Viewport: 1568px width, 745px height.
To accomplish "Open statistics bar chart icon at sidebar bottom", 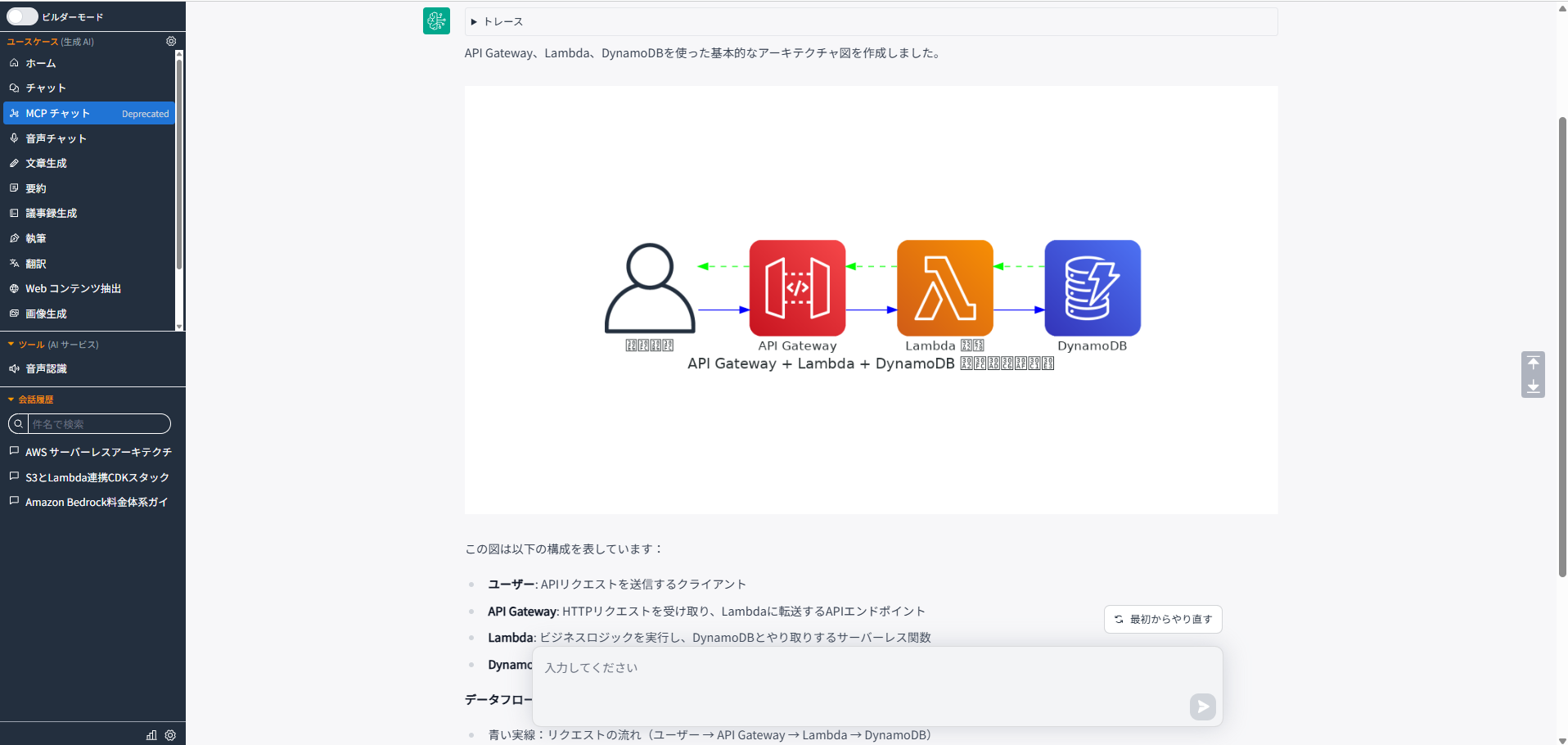I will tap(151, 735).
